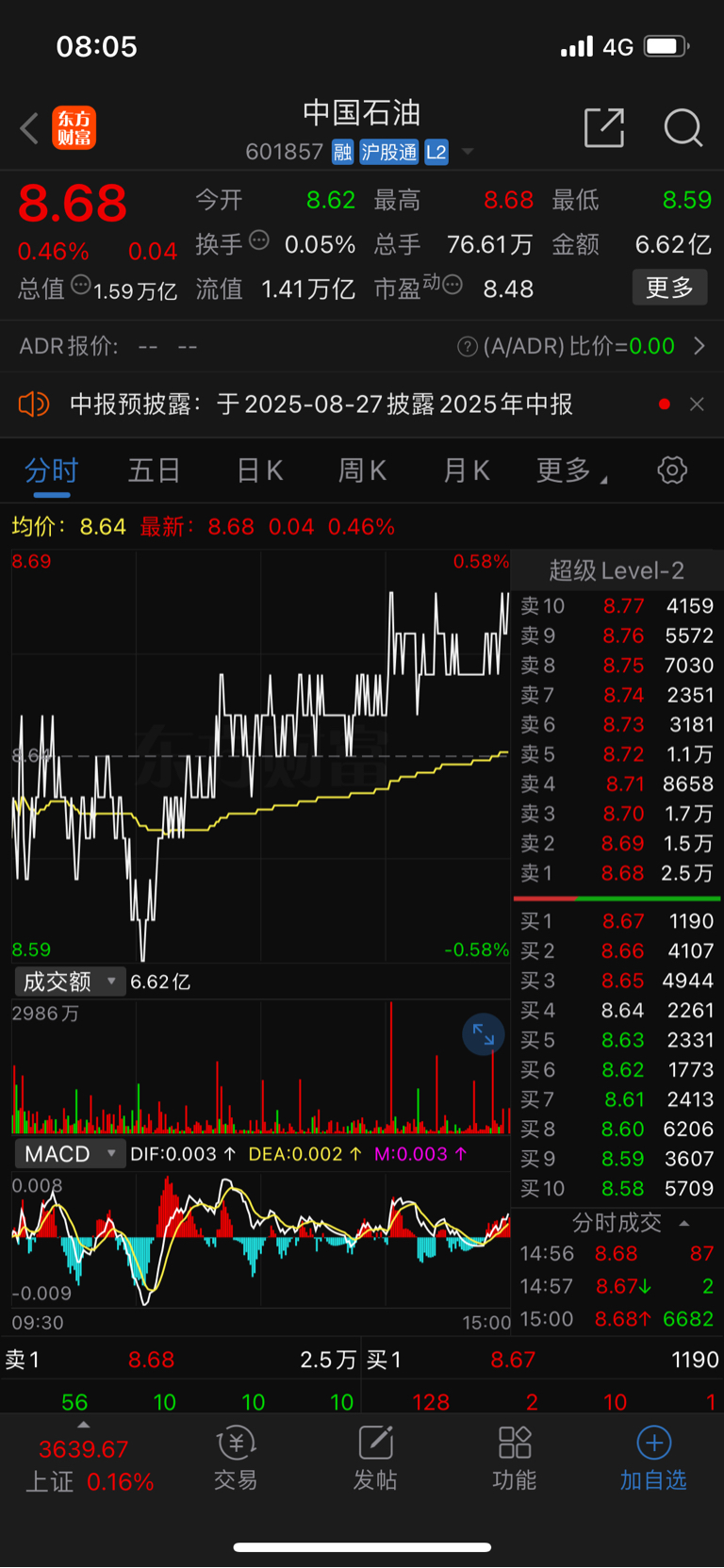Tap the 14:56 trade record row
The image size is (724, 1568).
(617, 1254)
